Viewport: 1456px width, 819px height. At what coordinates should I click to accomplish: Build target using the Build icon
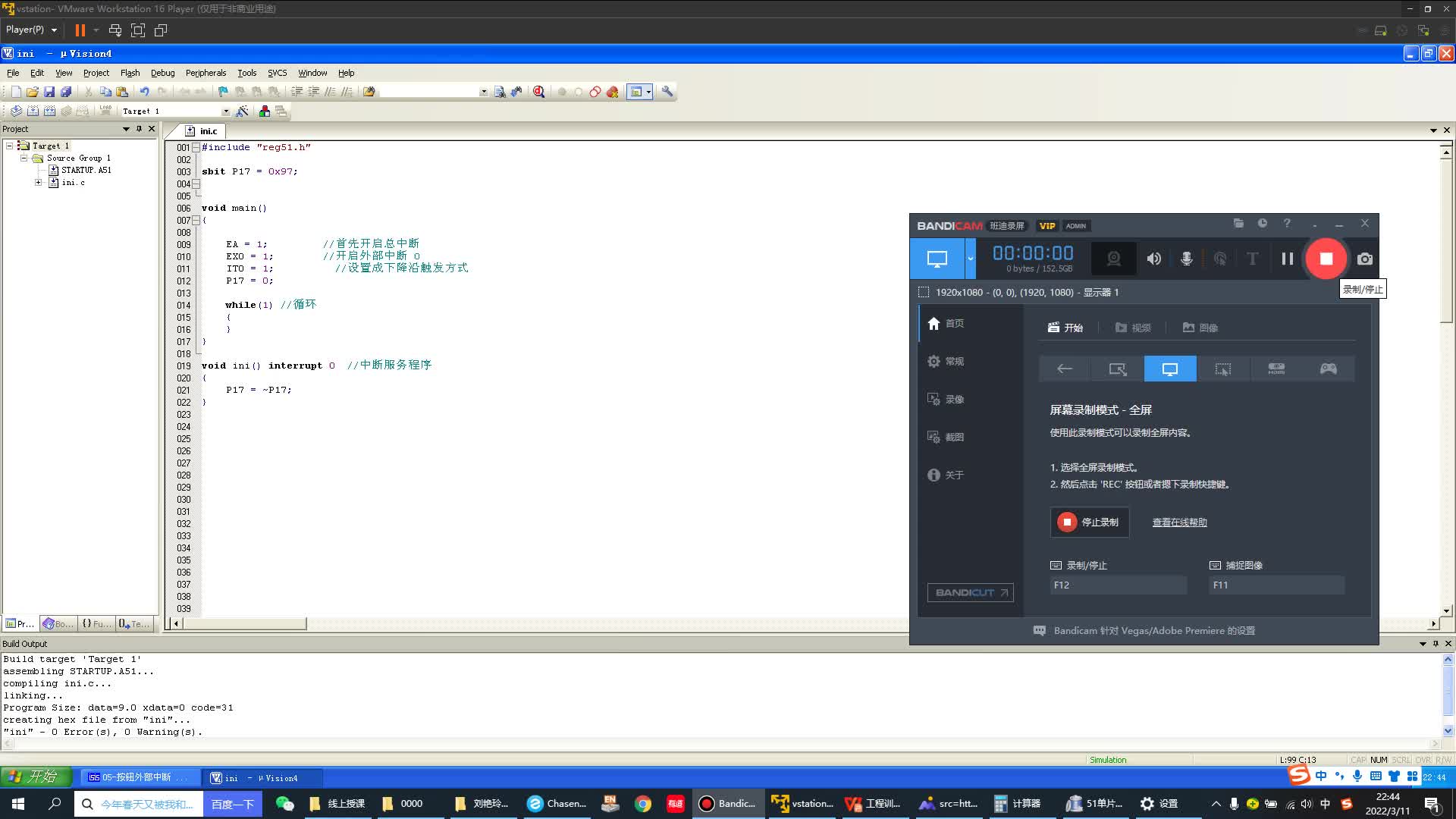tap(33, 111)
